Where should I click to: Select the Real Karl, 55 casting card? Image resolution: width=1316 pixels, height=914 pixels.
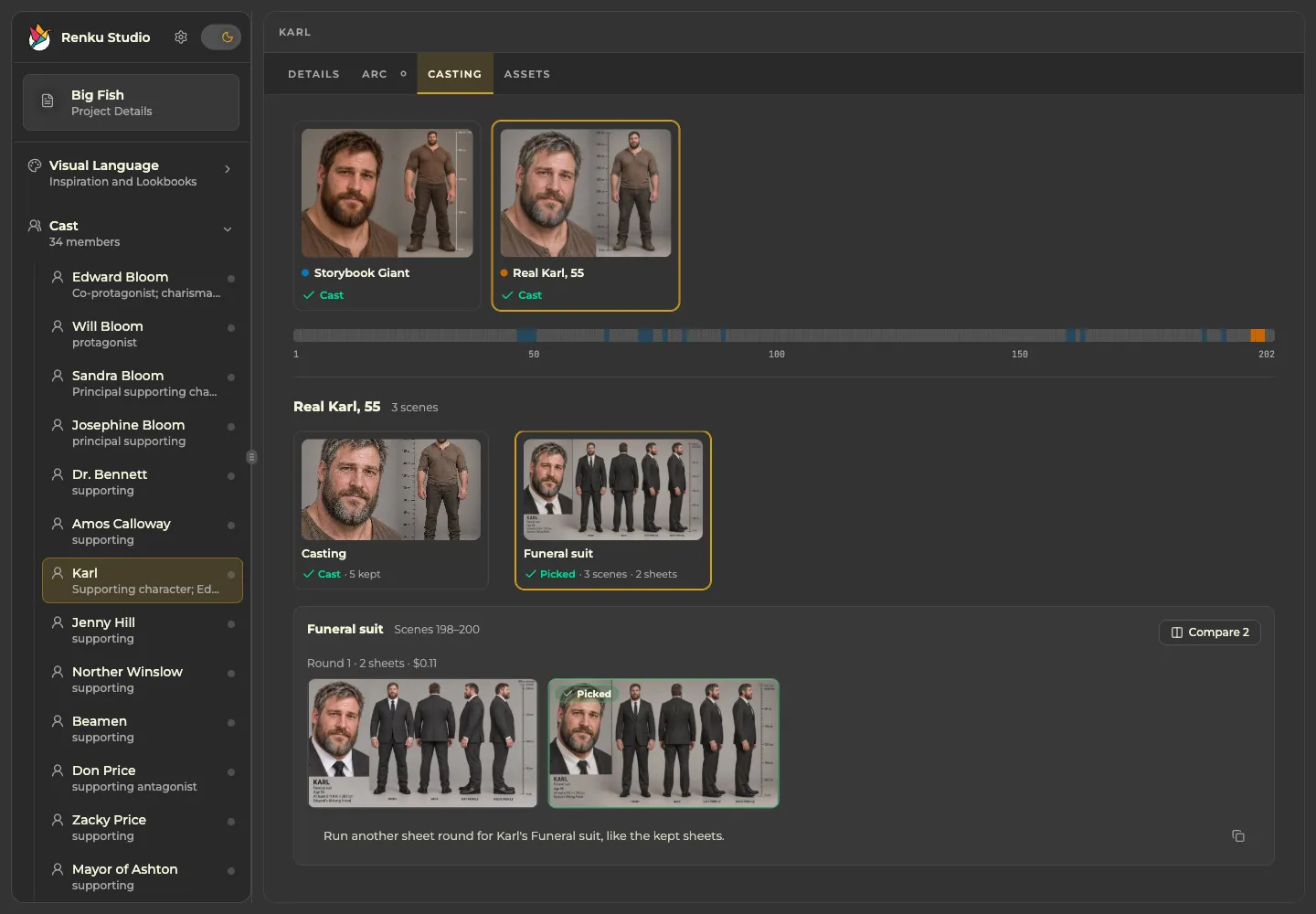click(586, 216)
